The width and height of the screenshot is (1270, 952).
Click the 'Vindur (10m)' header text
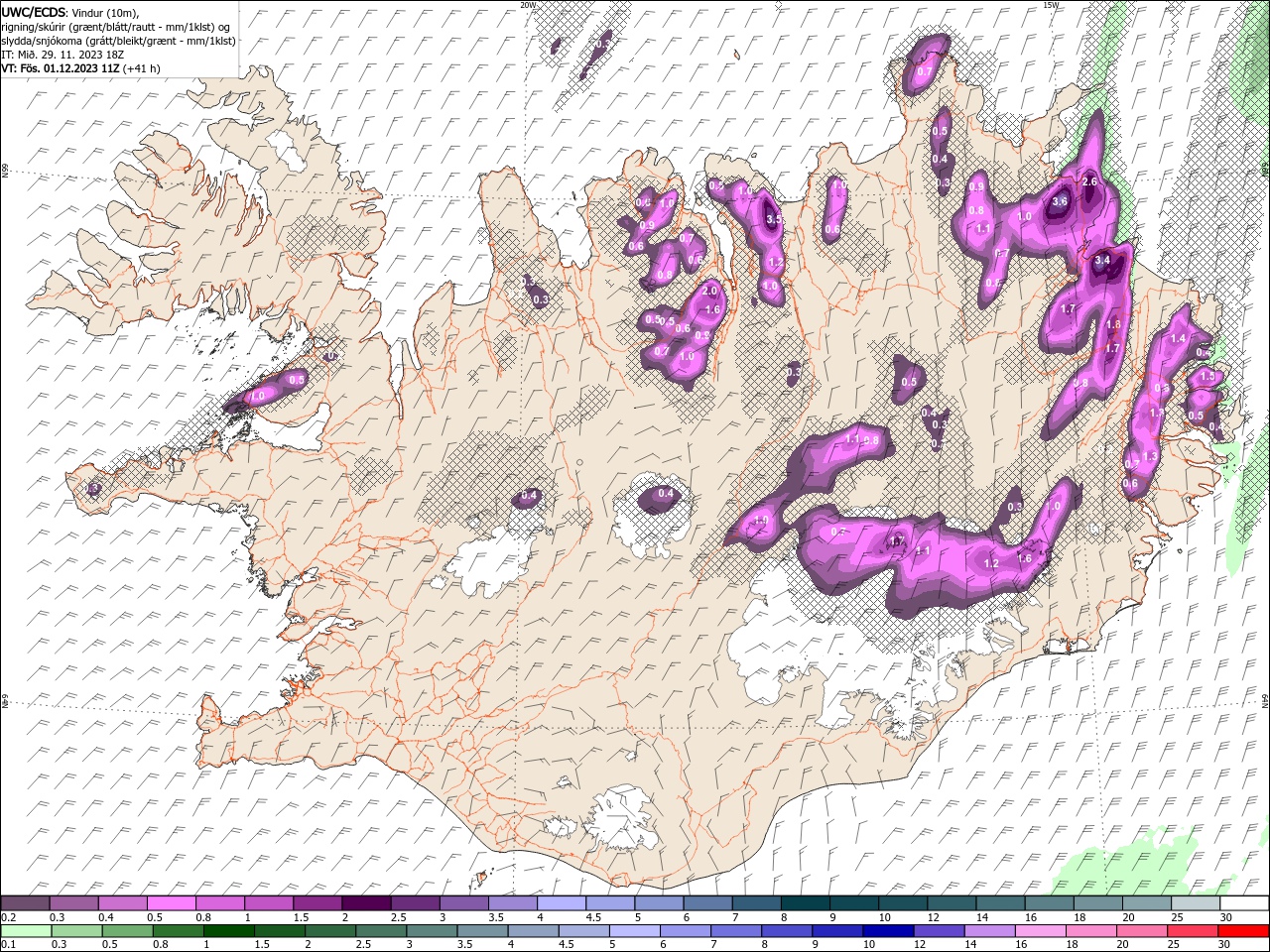pos(106,11)
